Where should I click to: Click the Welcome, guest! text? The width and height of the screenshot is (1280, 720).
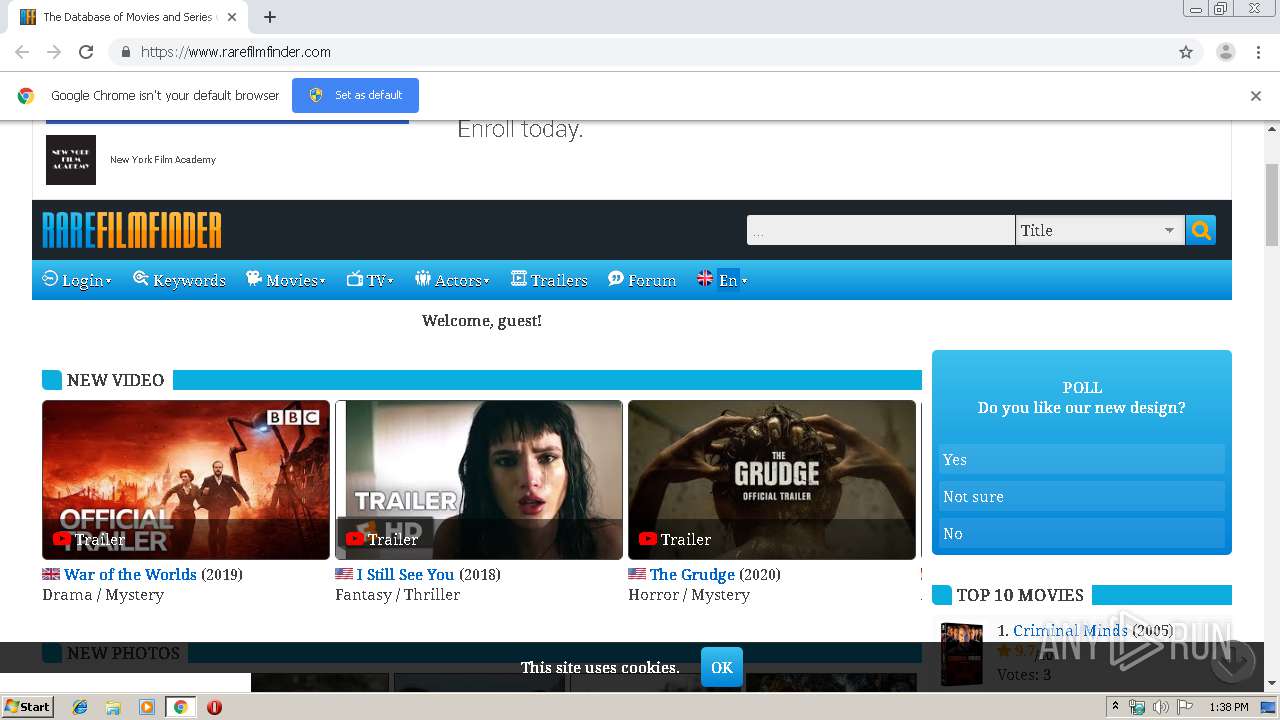point(482,321)
